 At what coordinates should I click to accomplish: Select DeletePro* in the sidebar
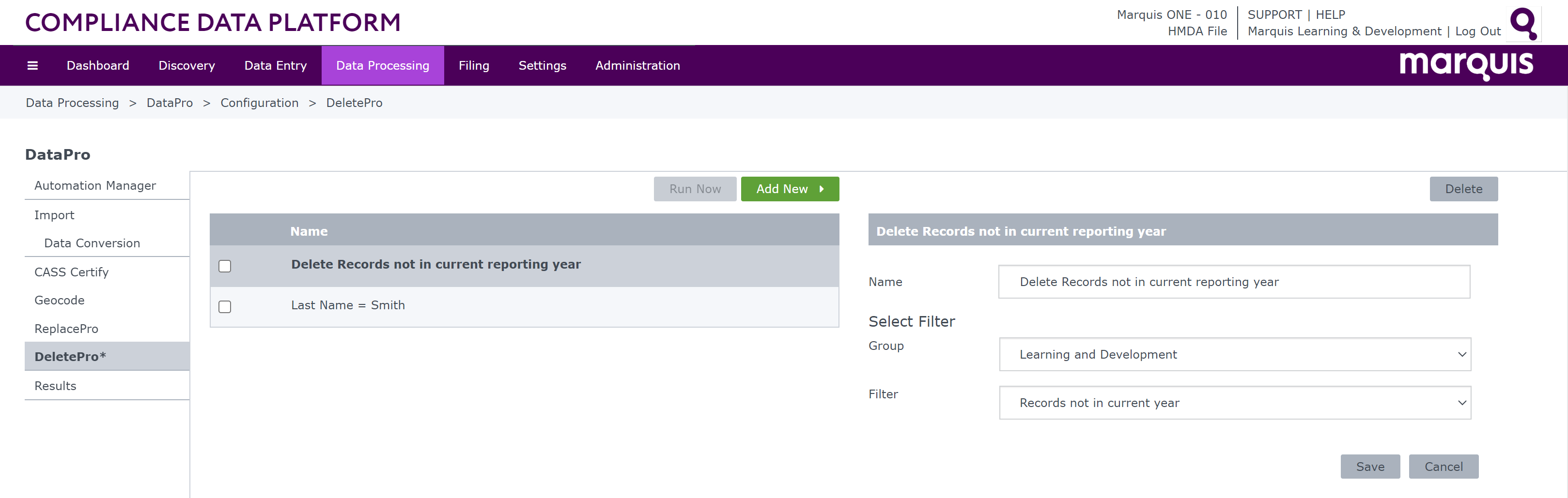point(107,356)
